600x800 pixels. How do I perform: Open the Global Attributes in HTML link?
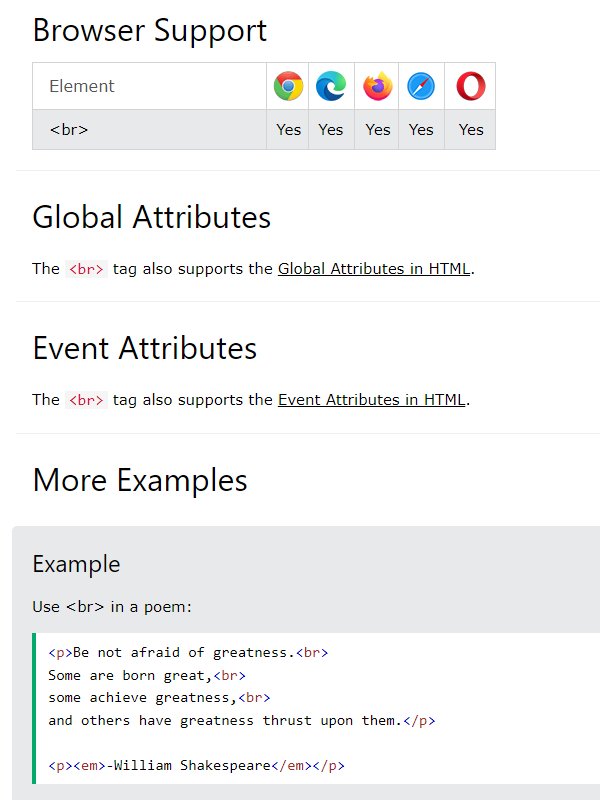point(374,268)
